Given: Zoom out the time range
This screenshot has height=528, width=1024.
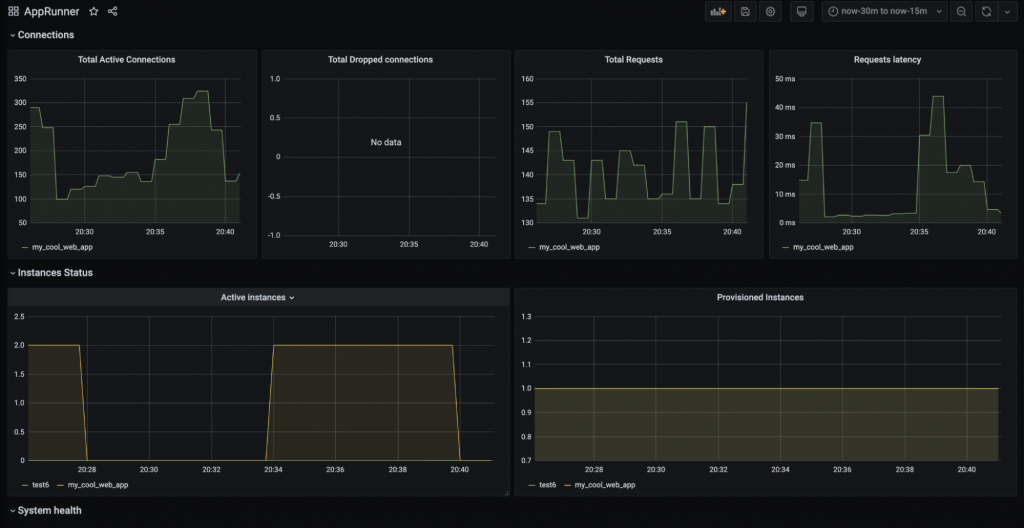Looking at the screenshot, I should click(x=961, y=11).
